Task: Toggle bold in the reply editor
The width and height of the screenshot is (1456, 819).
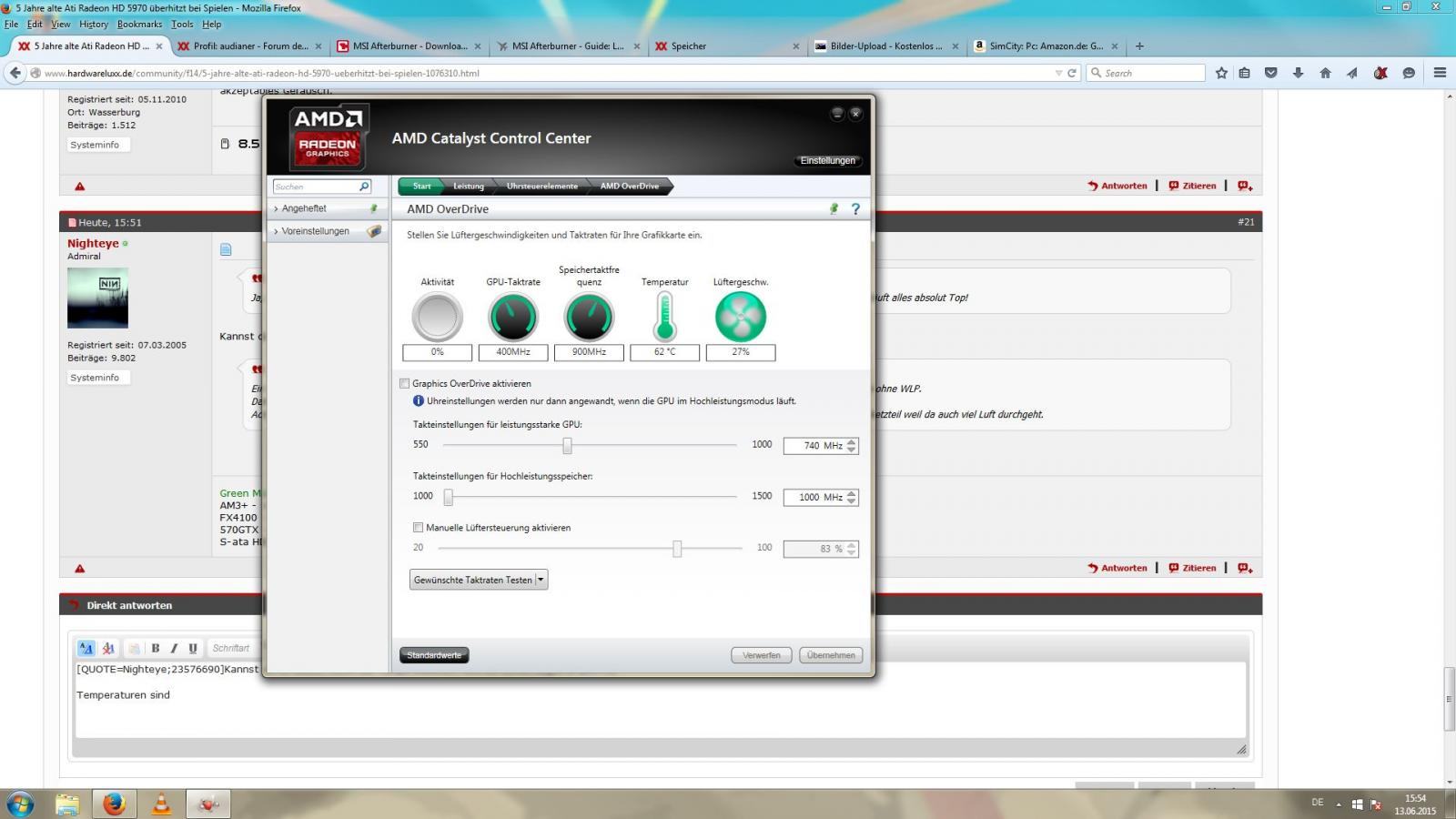Action: point(156,648)
